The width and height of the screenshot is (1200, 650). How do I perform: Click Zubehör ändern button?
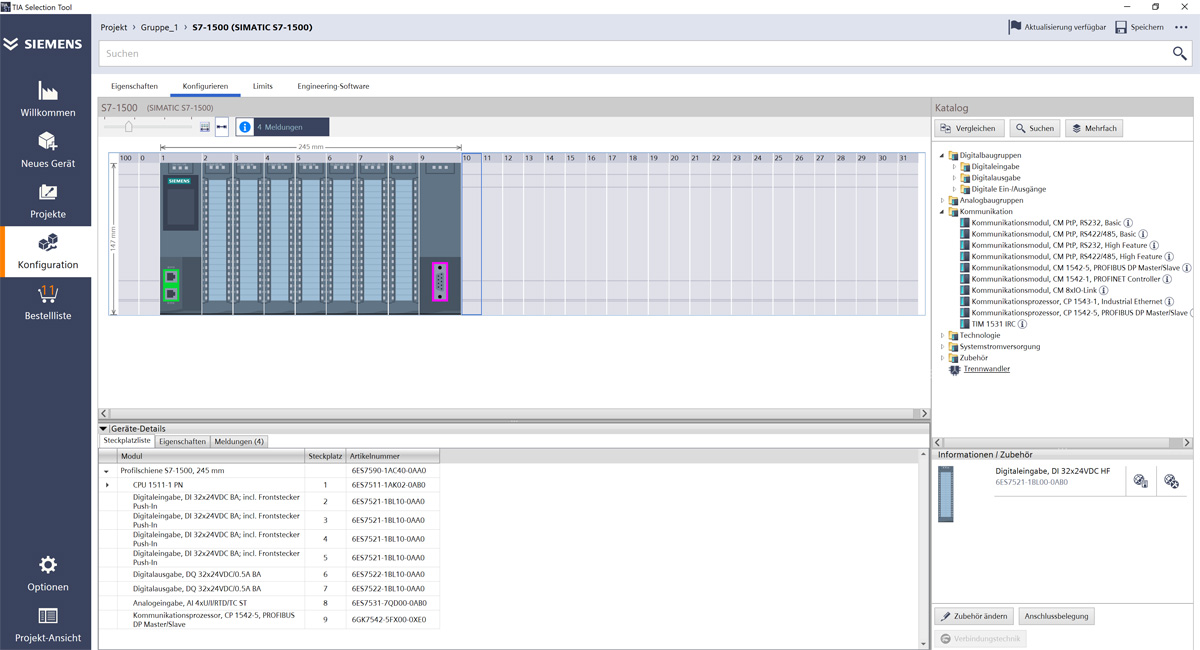coord(975,616)
